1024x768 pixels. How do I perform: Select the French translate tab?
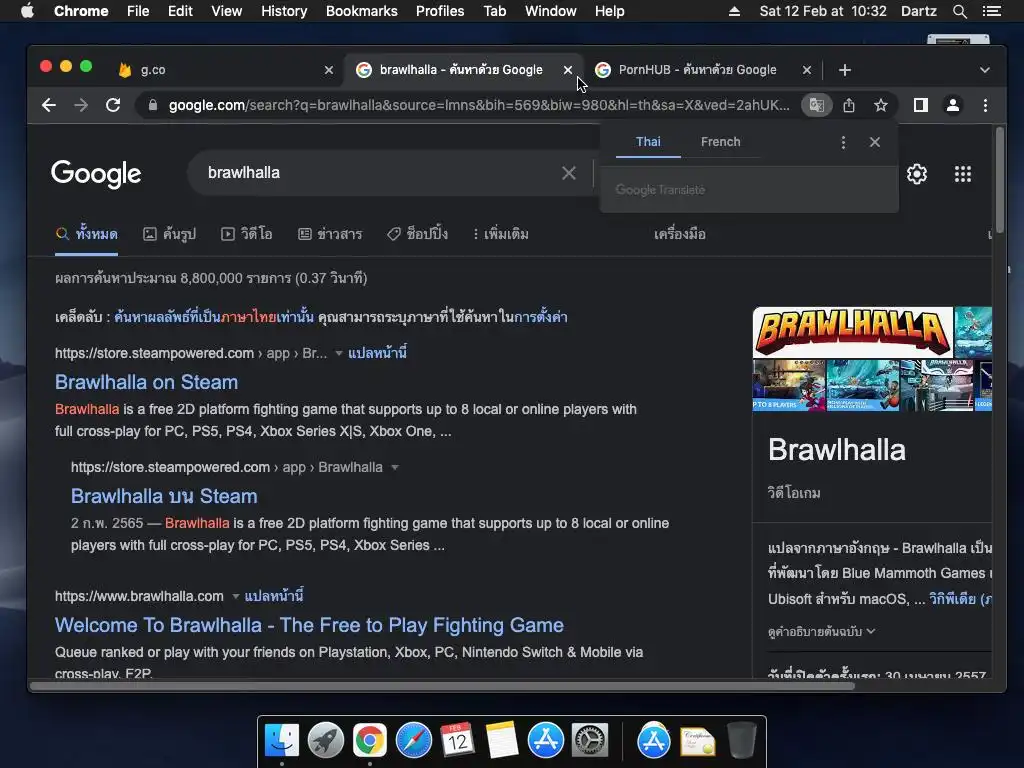pos(720,142)
